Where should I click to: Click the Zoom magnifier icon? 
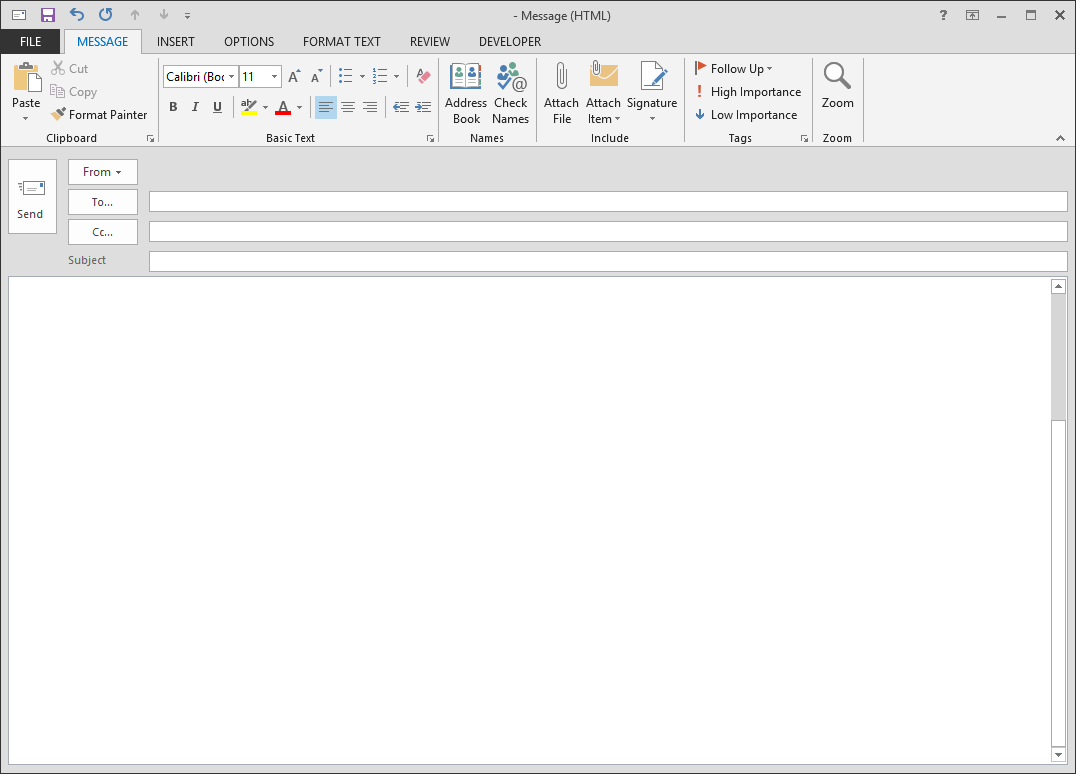tap(837, 78)
